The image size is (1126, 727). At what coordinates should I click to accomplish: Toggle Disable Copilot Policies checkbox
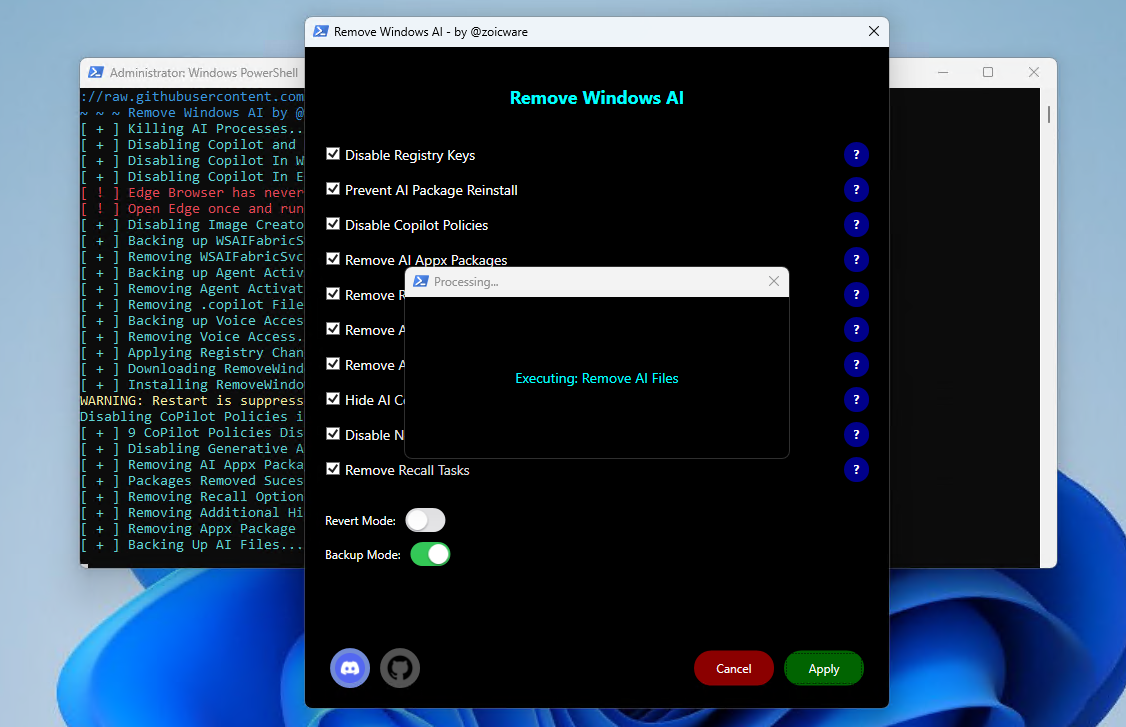pyautogui.click(x=333, y=224)
